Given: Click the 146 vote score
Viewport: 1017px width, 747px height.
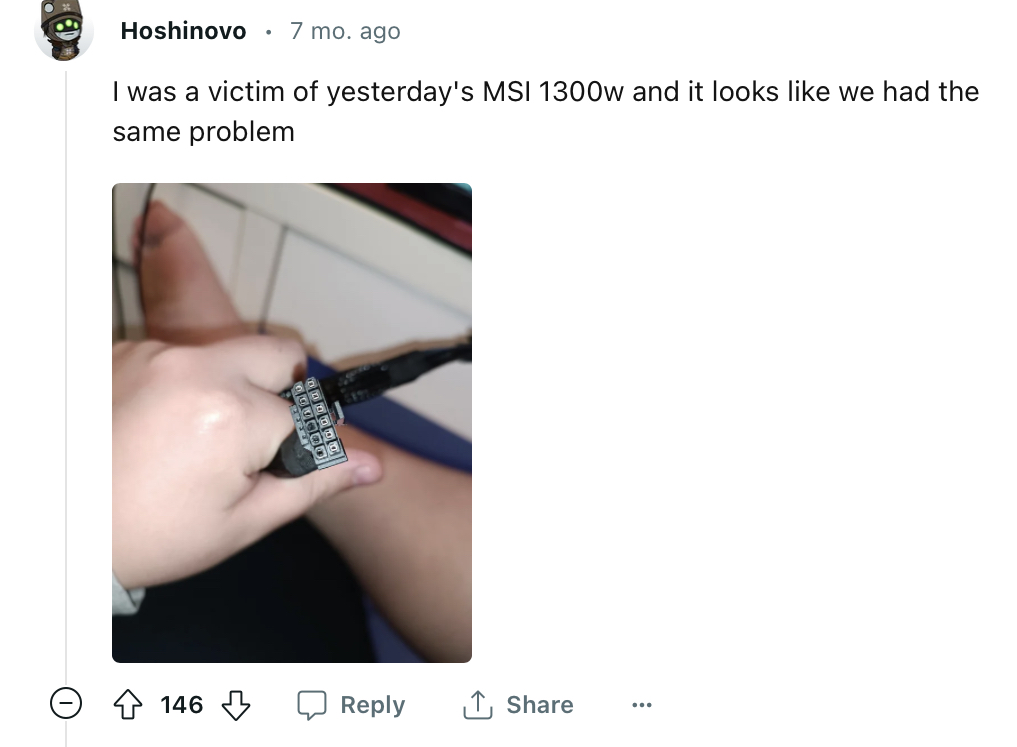Looking at the screenshot, I should [x=182, y=705].
